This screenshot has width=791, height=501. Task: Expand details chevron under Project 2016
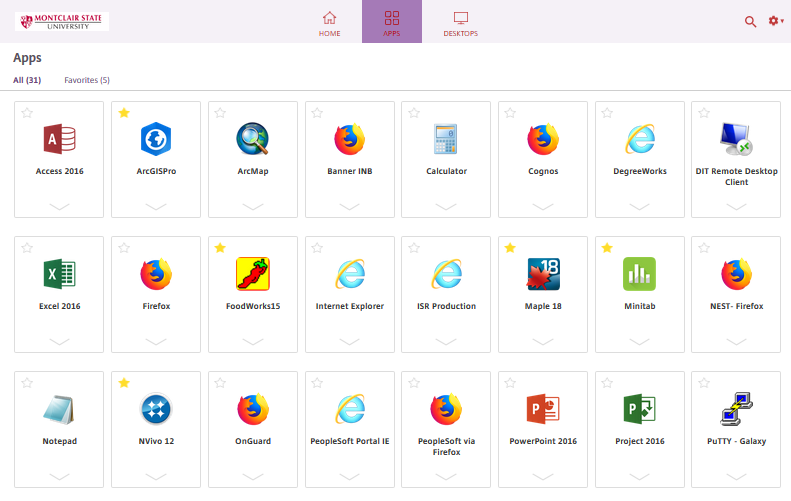point(640,476)
